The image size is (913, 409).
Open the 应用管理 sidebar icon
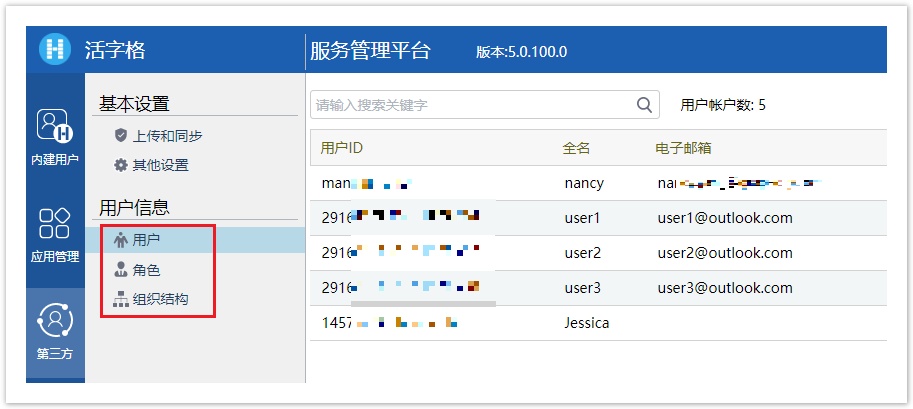[55, 223]
